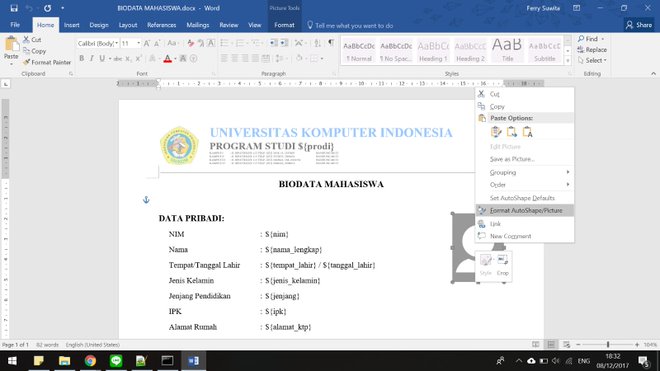This screenshot has height=371, width=660.
Task: Select New Comment in context menu
Action: click(525, 236)
